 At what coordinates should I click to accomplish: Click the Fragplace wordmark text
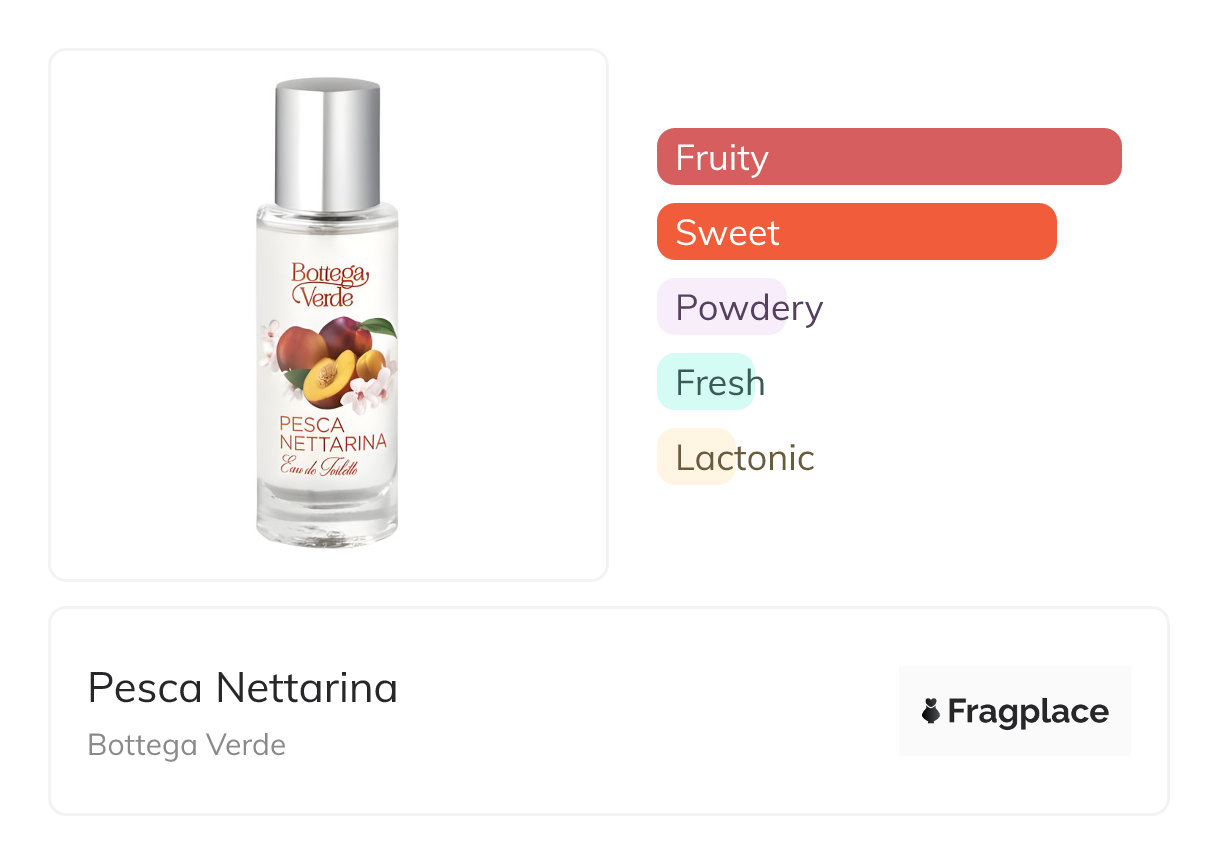pos(1028,712)
